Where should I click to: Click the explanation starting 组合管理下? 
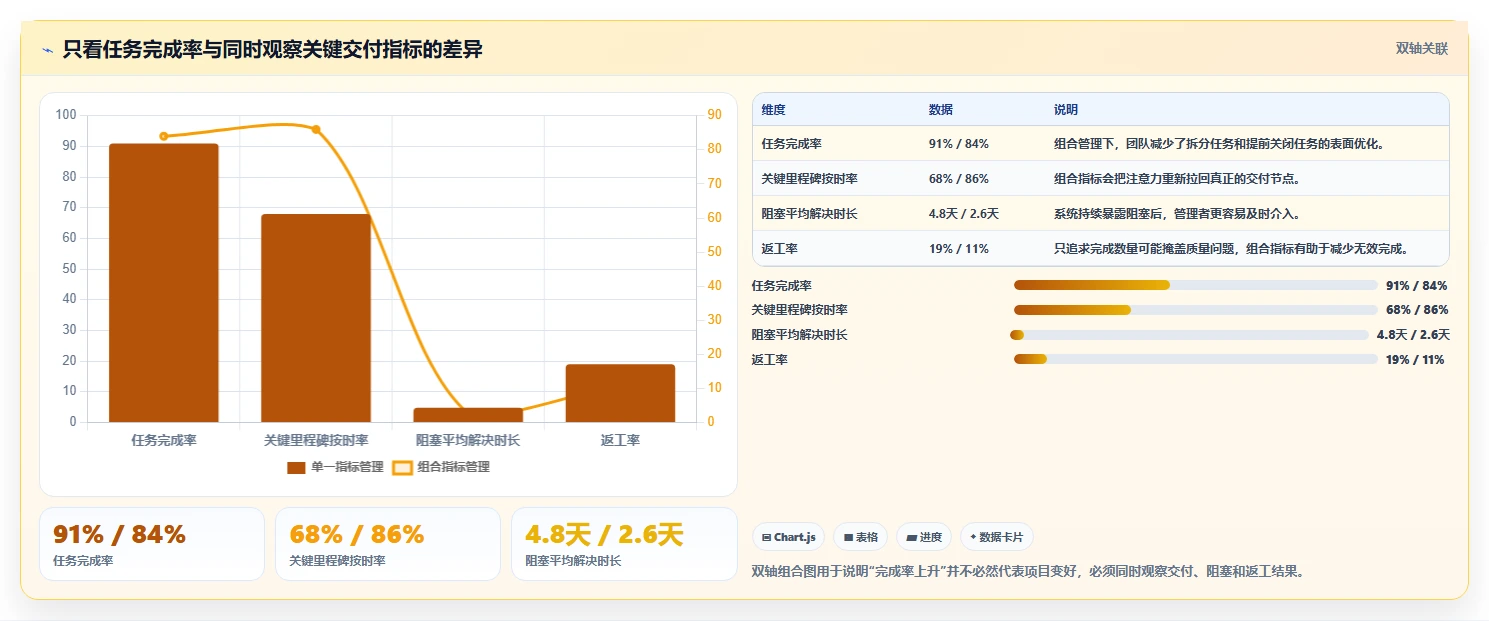(1218, 144)
